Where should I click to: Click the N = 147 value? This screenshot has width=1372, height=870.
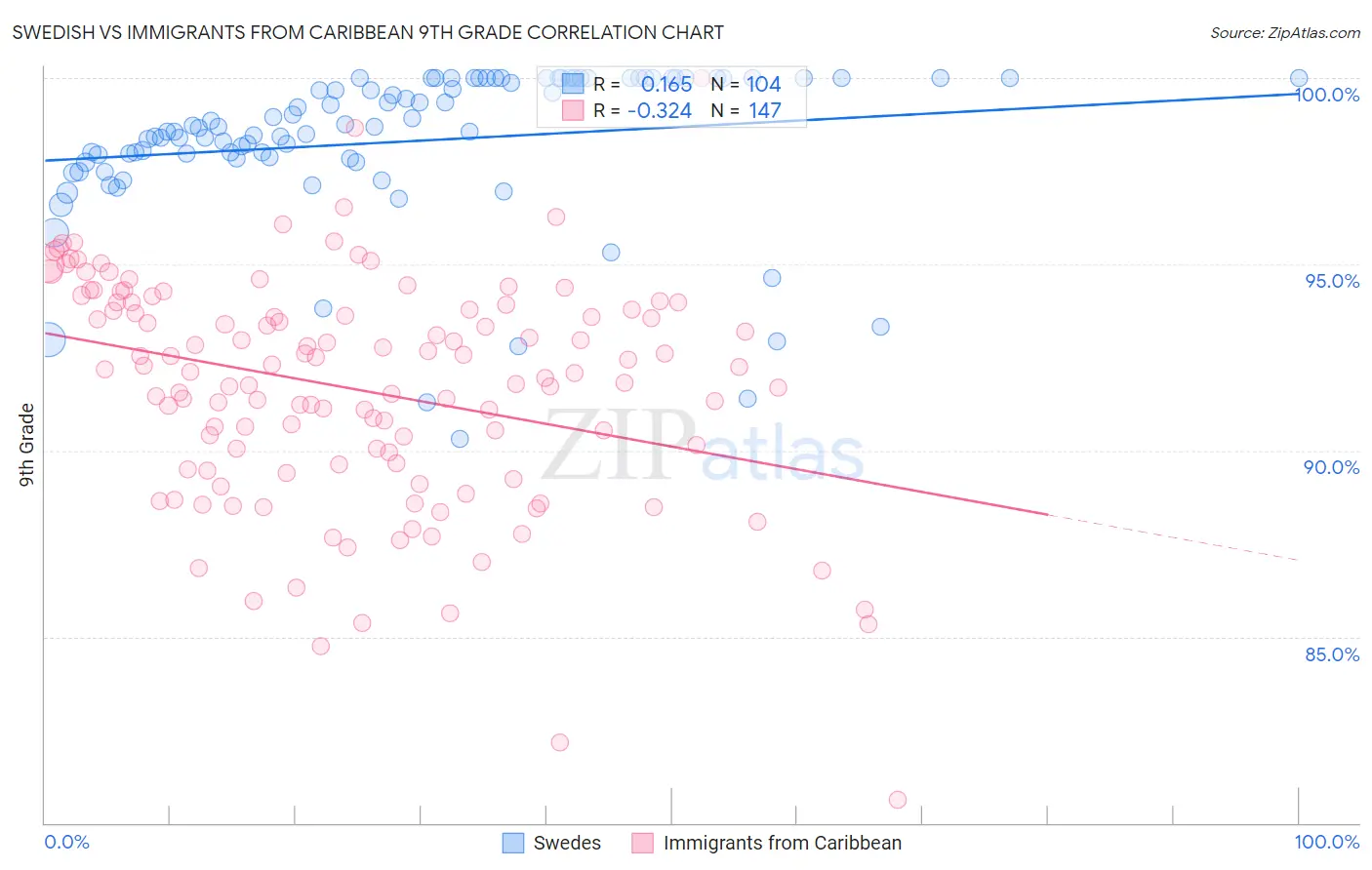point(764,111)
